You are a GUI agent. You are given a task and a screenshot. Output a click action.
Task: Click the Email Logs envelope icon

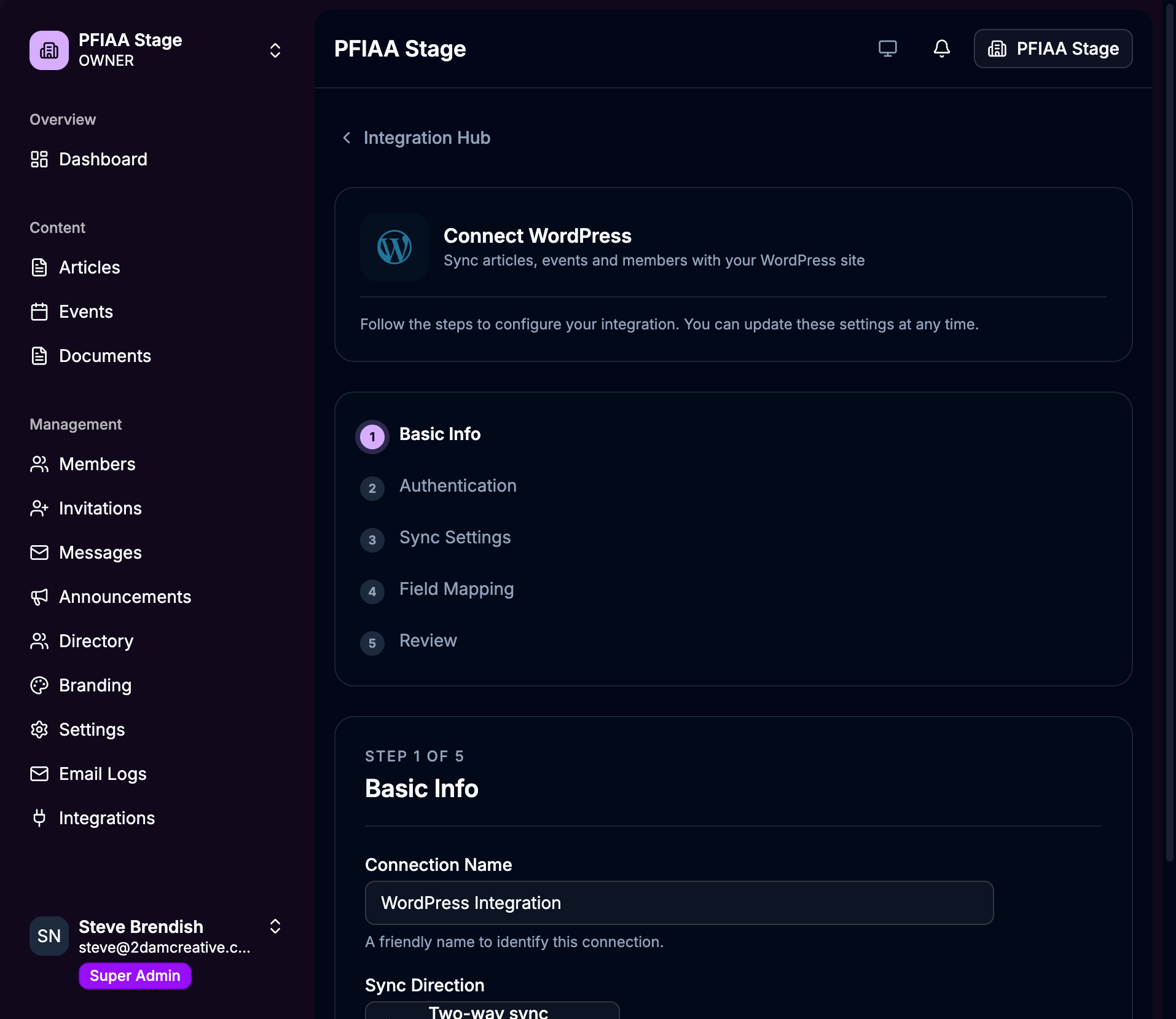coord(39,774)
